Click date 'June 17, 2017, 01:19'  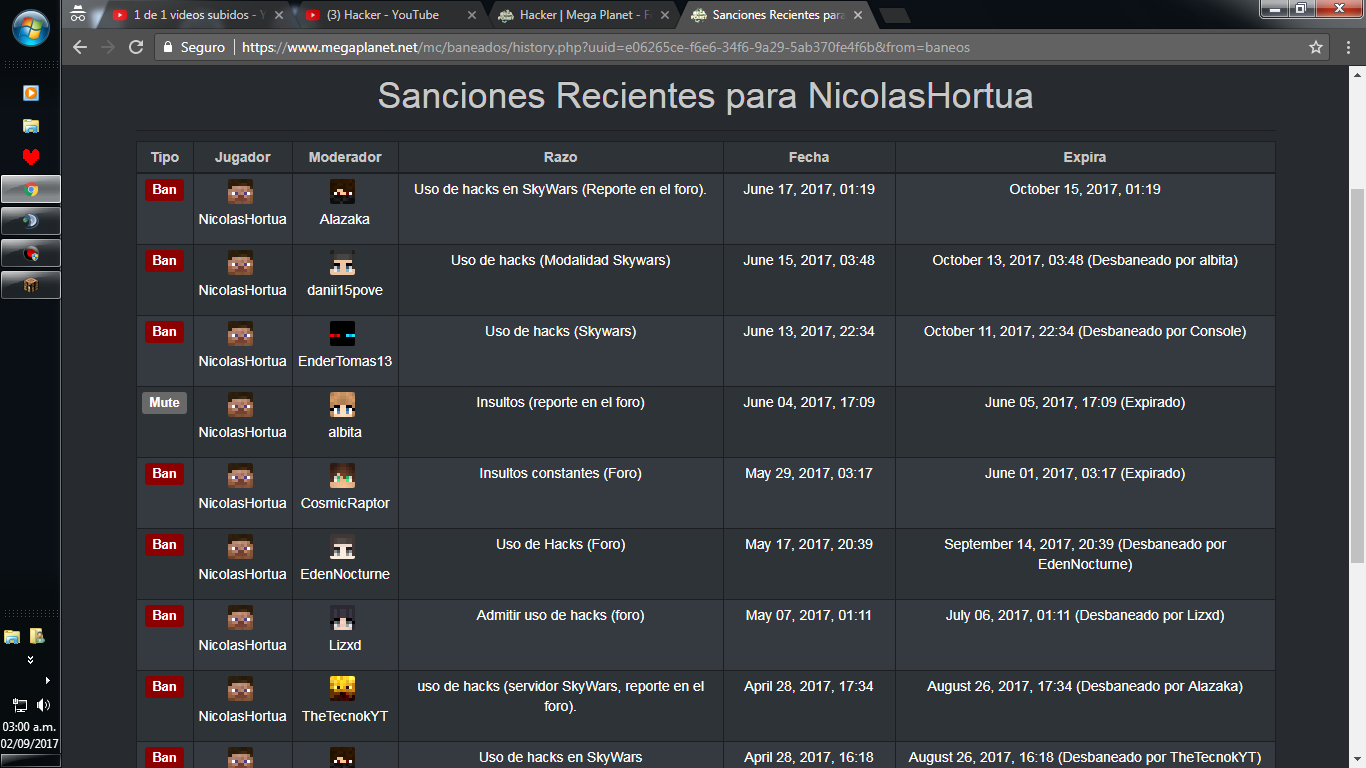(x=809, y=189)
